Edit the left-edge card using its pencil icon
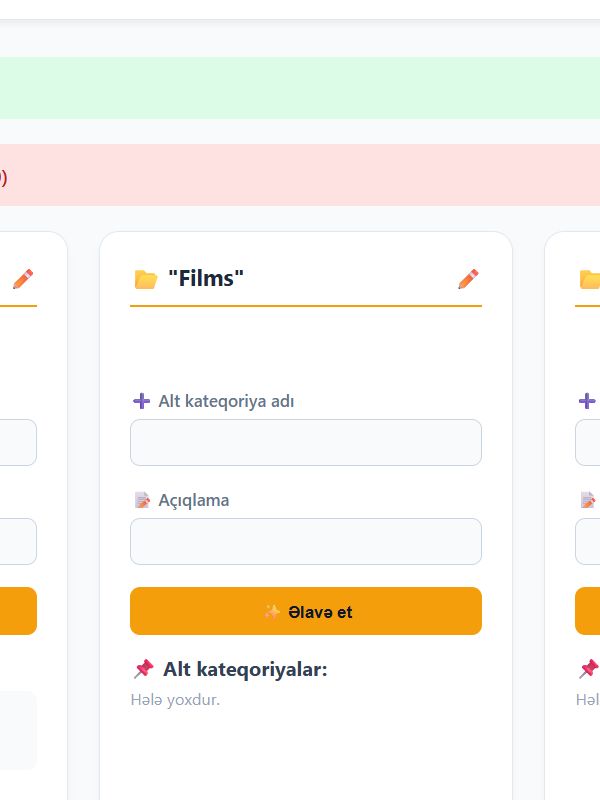600x800 pixels. pyautogui.click(x=22, y=279)
